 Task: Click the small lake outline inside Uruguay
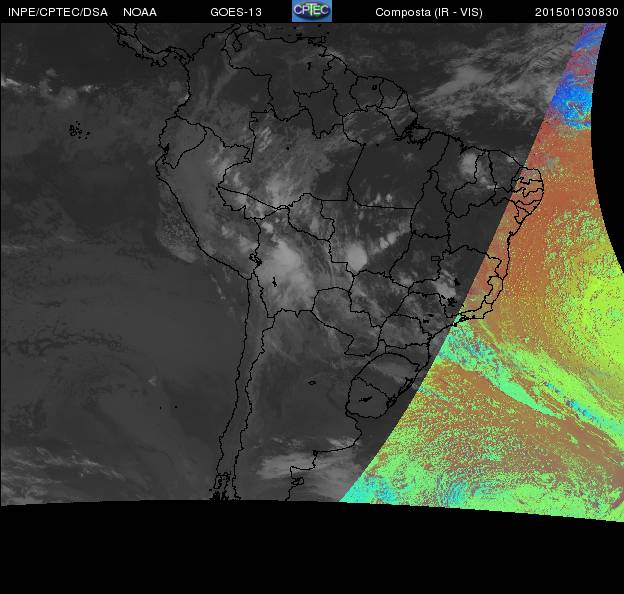tap(365, 399)
